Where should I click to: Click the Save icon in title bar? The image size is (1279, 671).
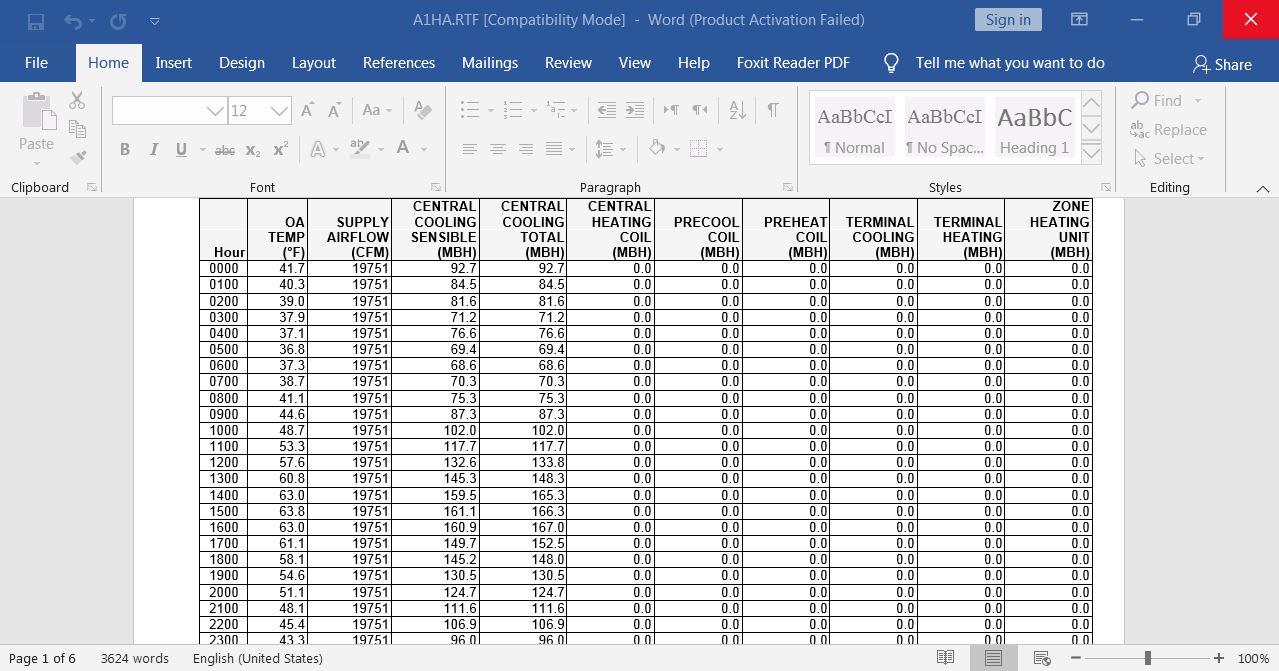pos(36,20)
